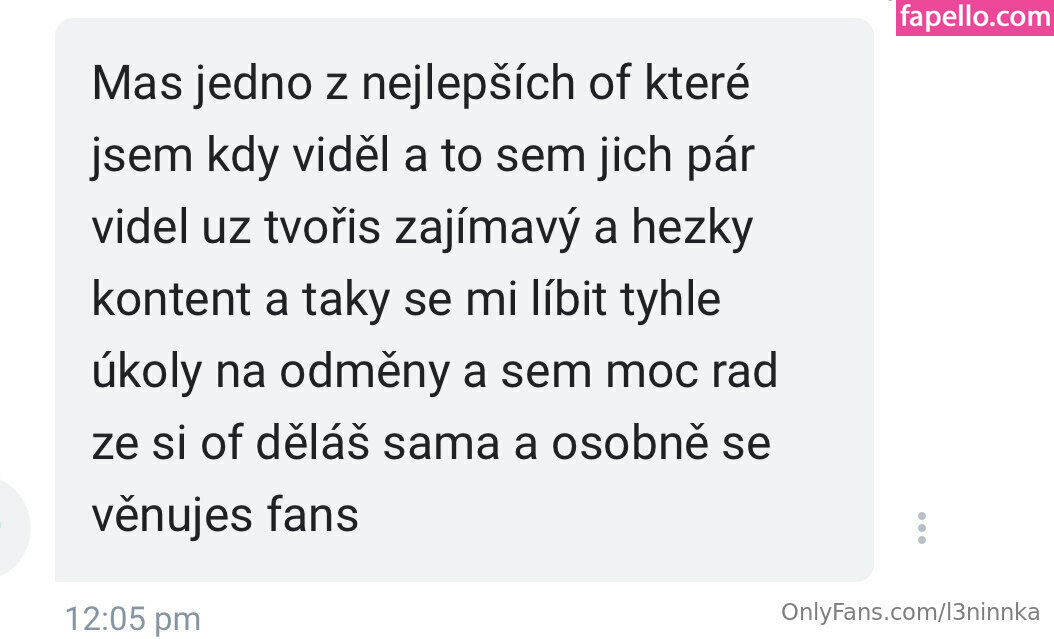1054x639 pixels.
Task: Click the word 'hezky' in the message
Action: (x=692, y=228)
